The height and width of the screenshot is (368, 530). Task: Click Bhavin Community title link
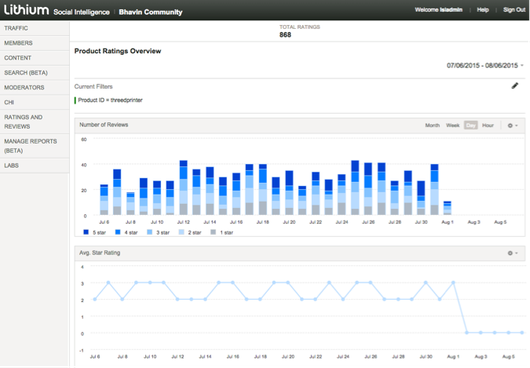pos(150,12)
